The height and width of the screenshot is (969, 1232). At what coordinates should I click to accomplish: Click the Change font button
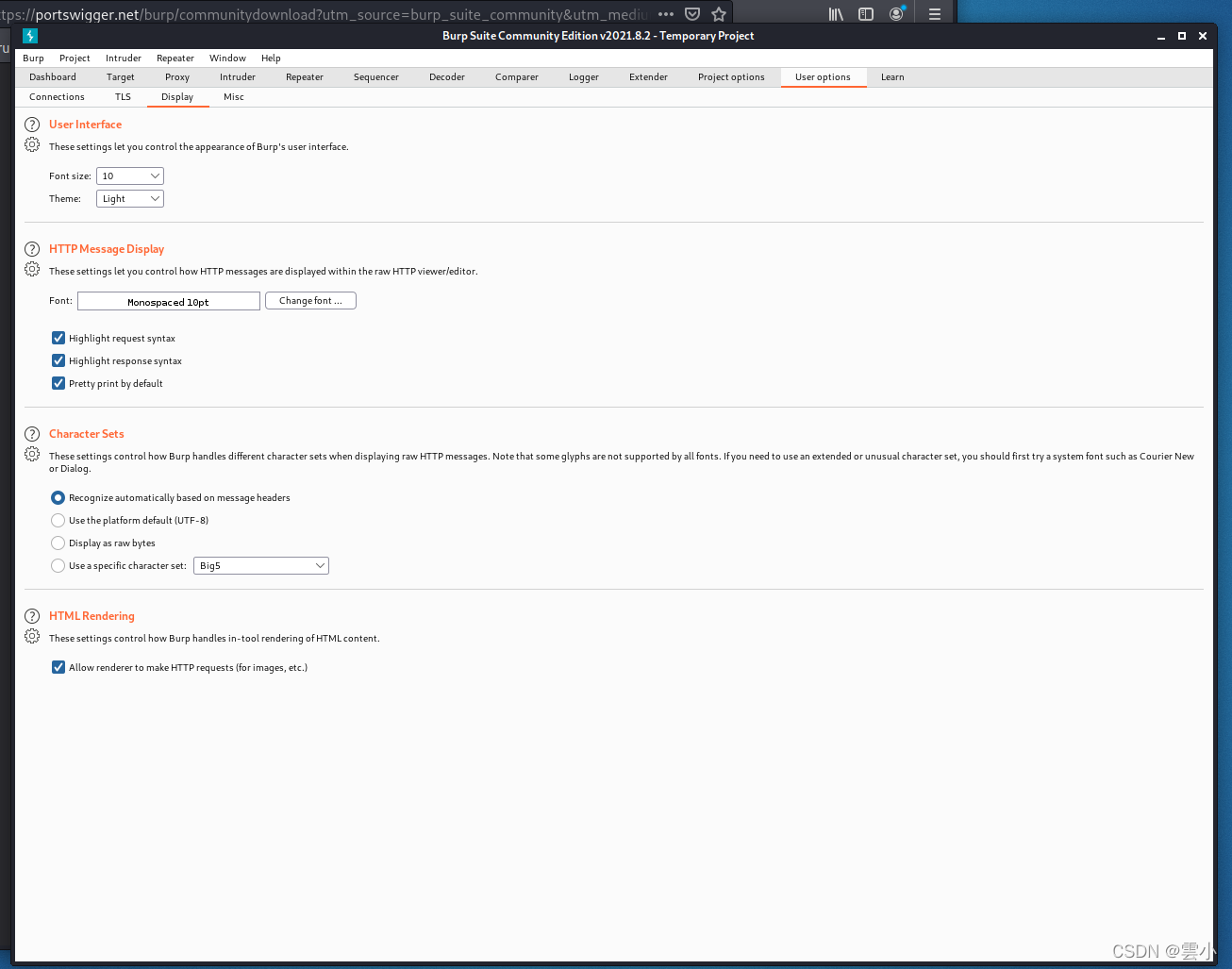tap(310, 301)
